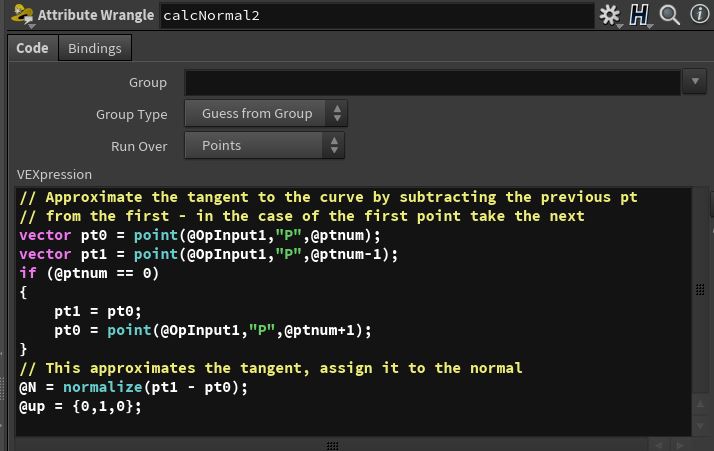Click the magnifier search parameters icon
The width and height of the screenshot is (714, 451).
pyautogui.click(x=669, y=15)
